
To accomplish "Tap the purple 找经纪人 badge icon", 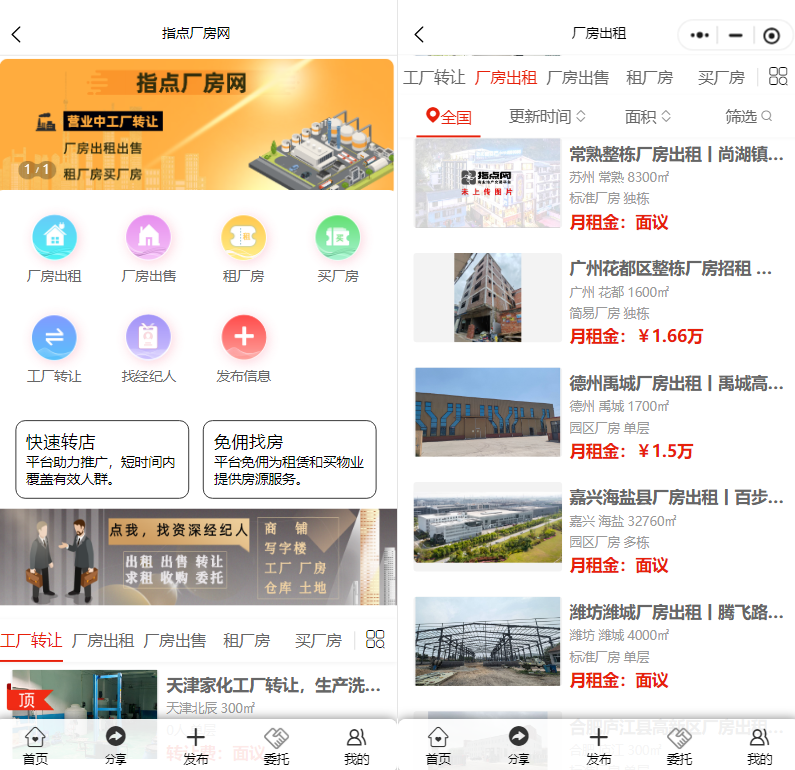I will tap(148, 337).
